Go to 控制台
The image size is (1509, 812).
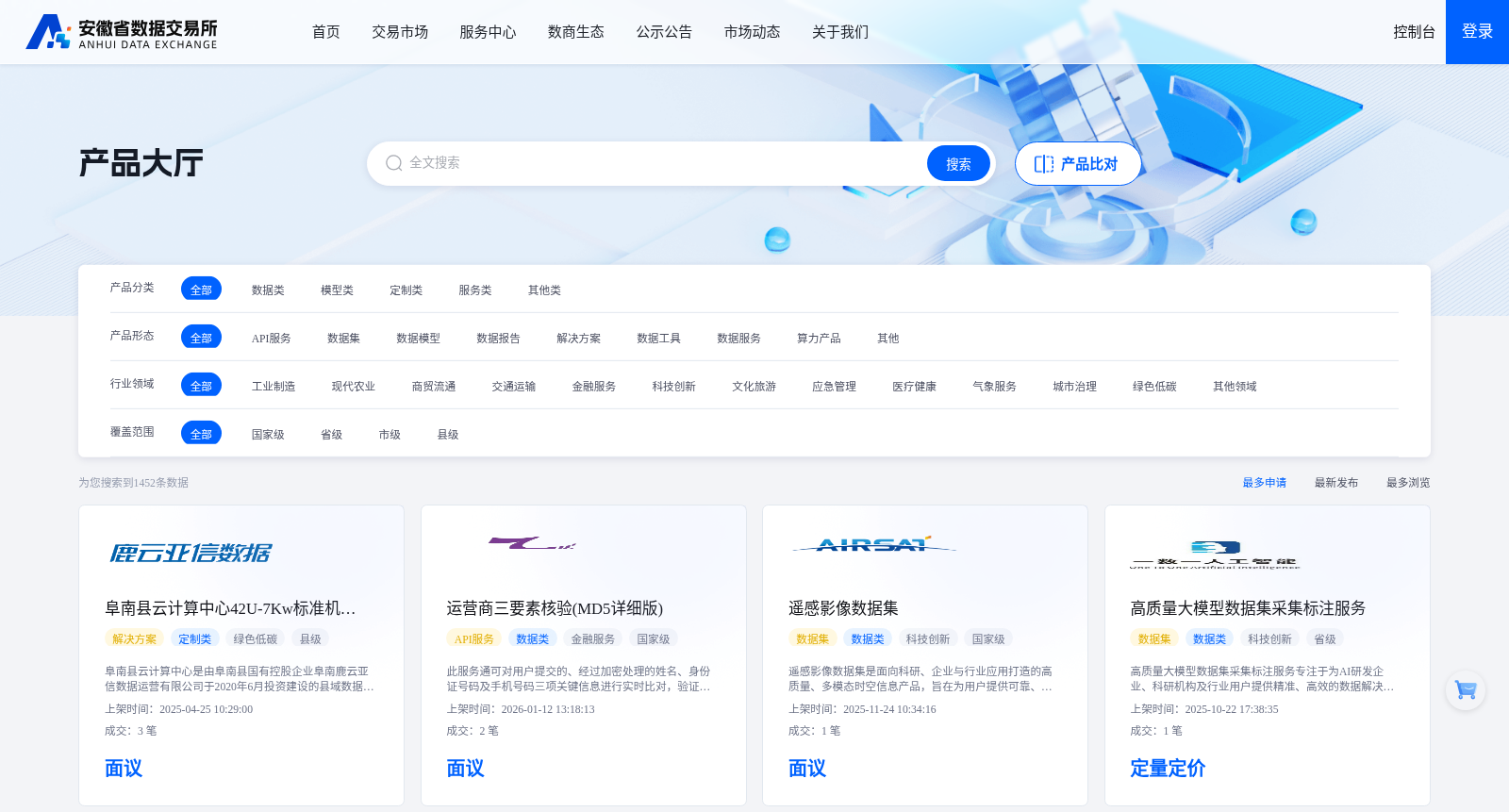click(1415, 32)
